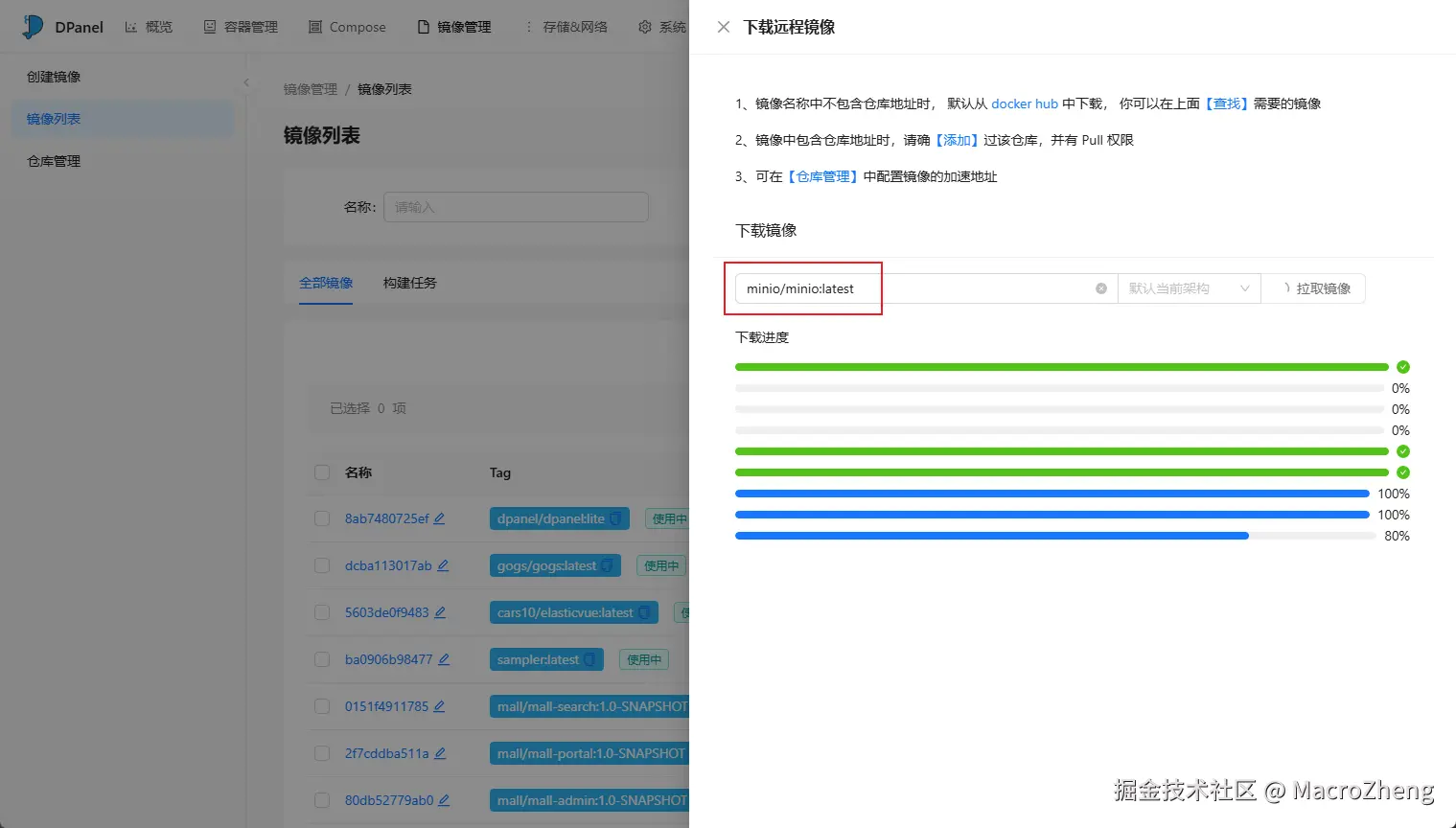Open image 8ab7480725ef details
The height and width of the screenshot is (828, 1456).
[387, 518]
